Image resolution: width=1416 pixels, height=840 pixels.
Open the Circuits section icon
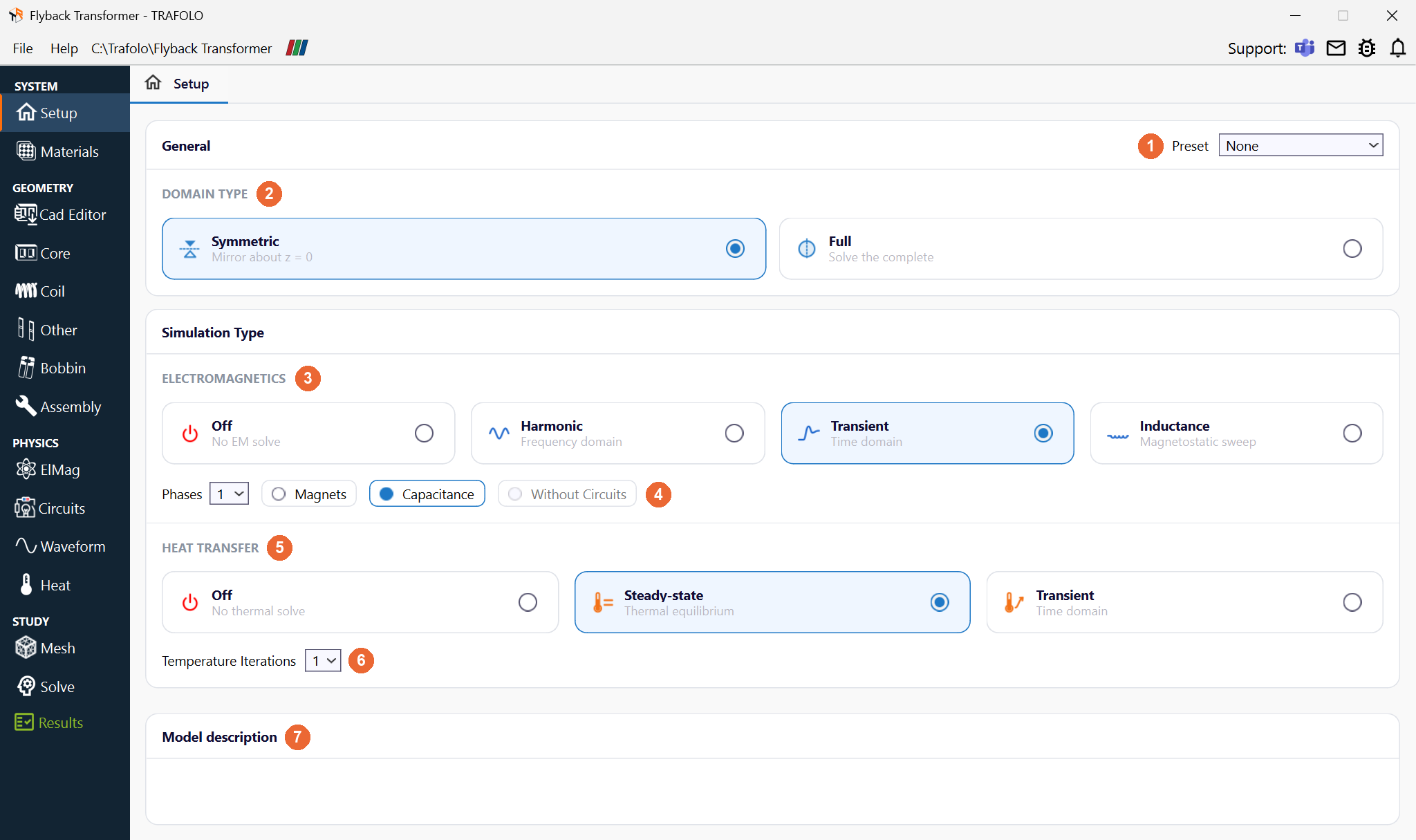25,508
